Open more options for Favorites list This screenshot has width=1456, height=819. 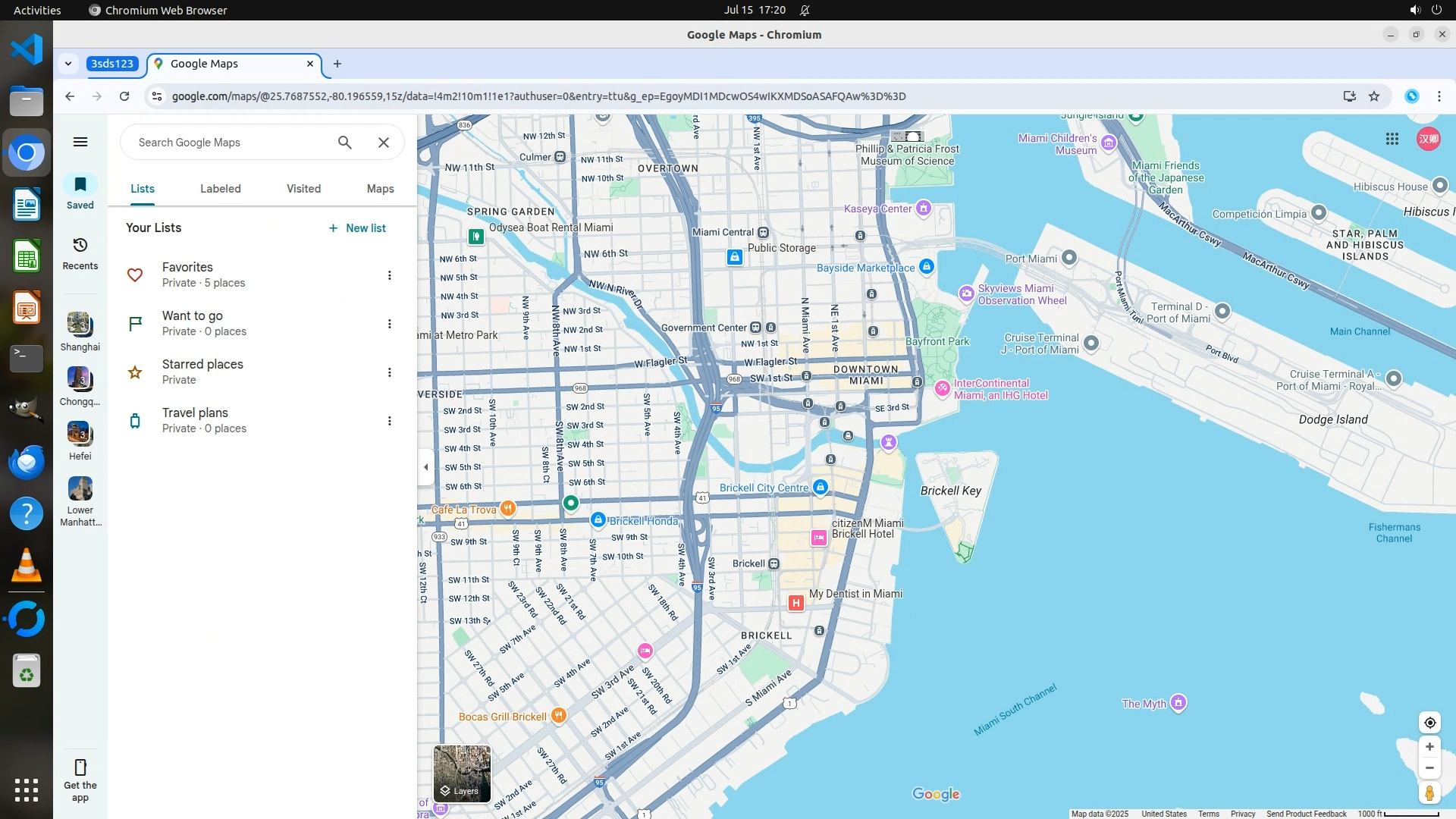coord(390,275)
